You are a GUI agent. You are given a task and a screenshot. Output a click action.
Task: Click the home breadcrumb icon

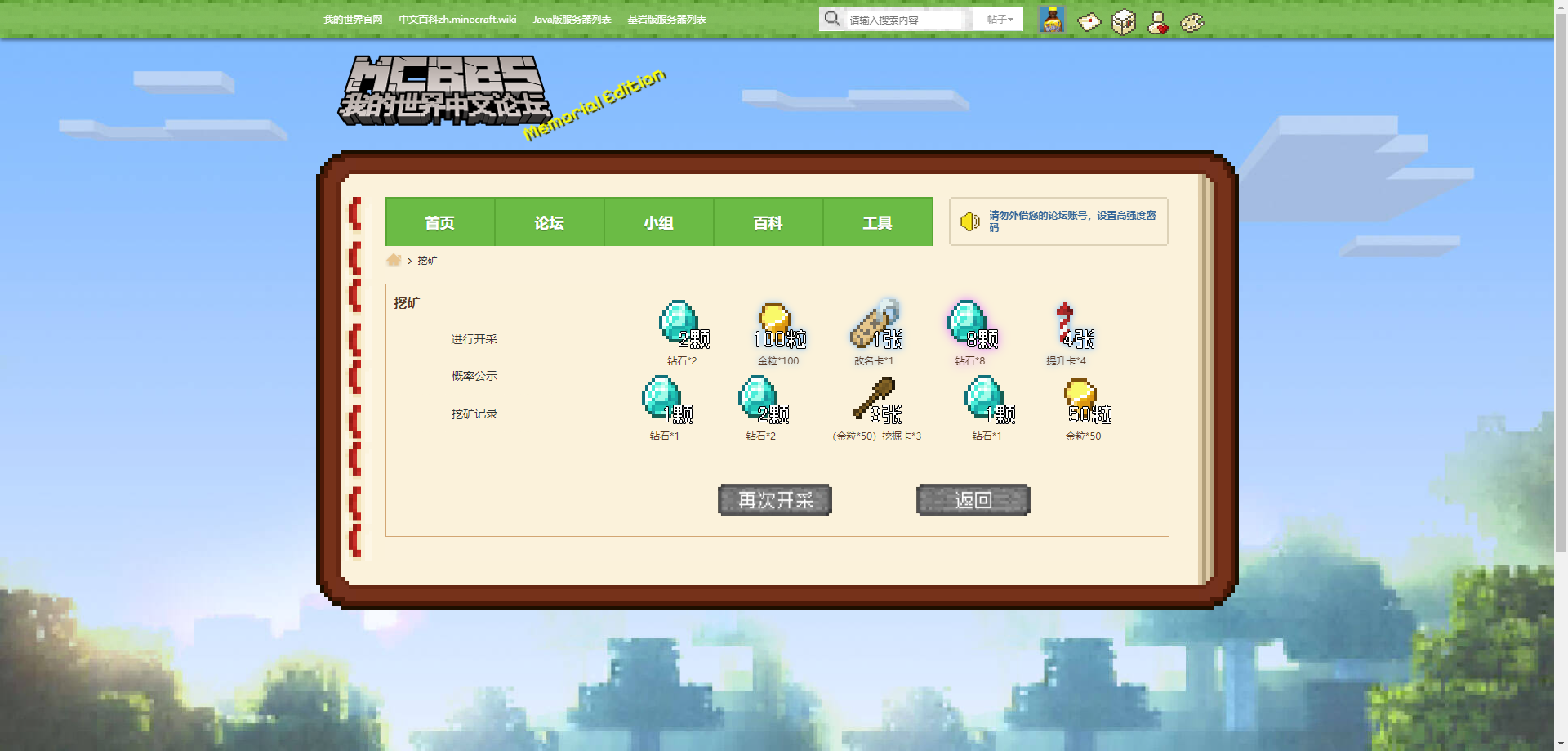tap(394, 260)
